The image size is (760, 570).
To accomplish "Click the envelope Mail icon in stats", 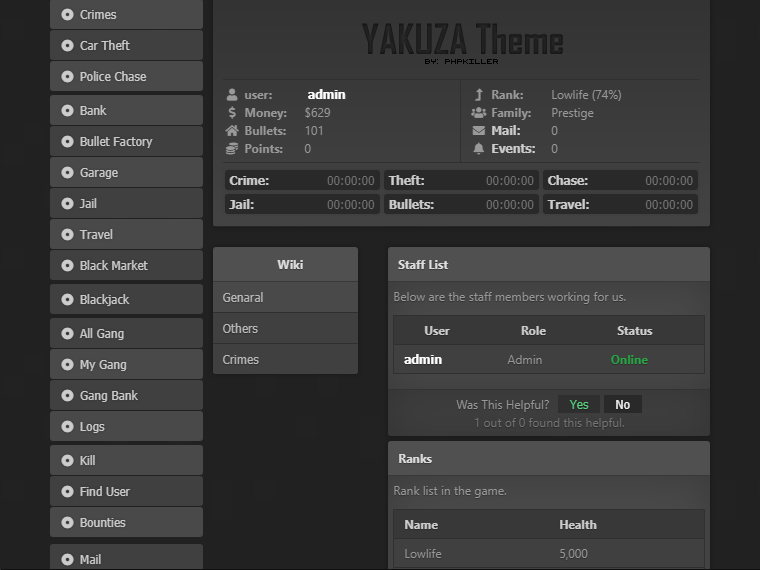I will [479, 131].
